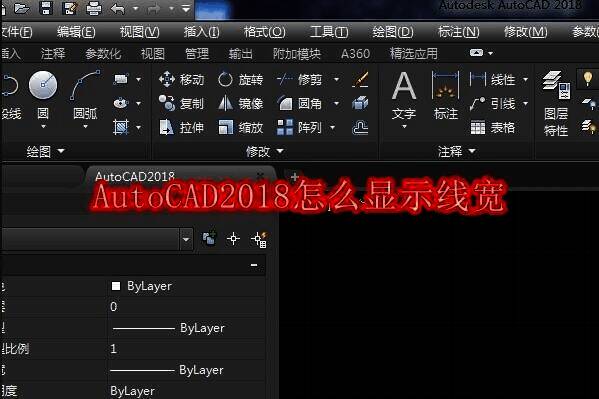Image resolution: width=599 pixels, height=399 pixels.
Task: Expand the 阵列 array dropdown arrow
Action: tap(332, 127)
